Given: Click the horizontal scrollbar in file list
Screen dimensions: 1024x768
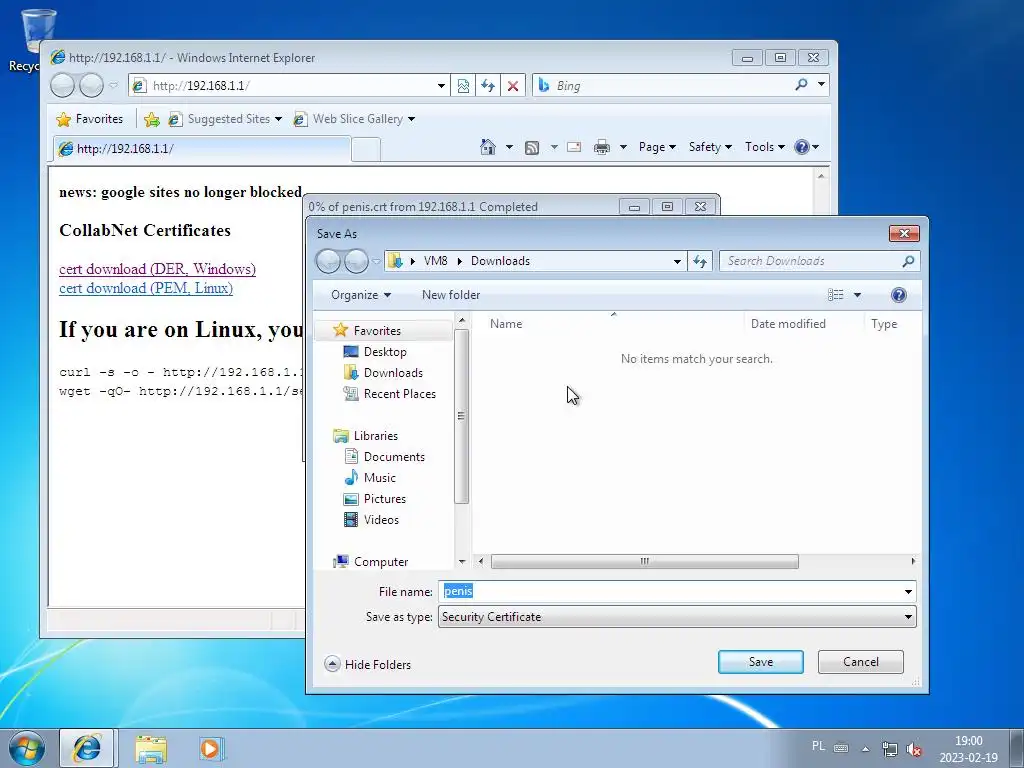Looking at the screenshot, I should tap(645, 562).
